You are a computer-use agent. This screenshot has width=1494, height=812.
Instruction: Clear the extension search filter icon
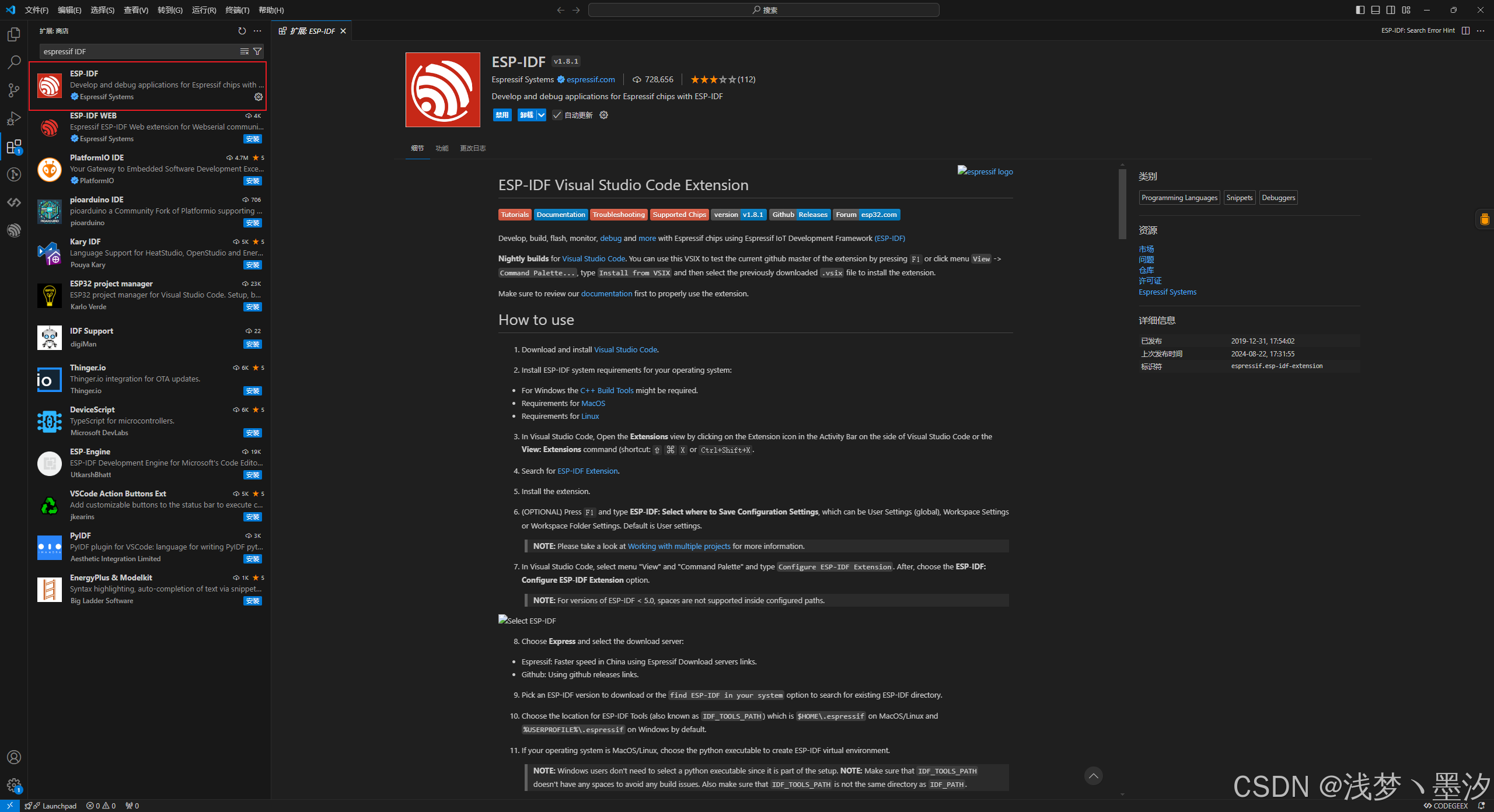244,51
